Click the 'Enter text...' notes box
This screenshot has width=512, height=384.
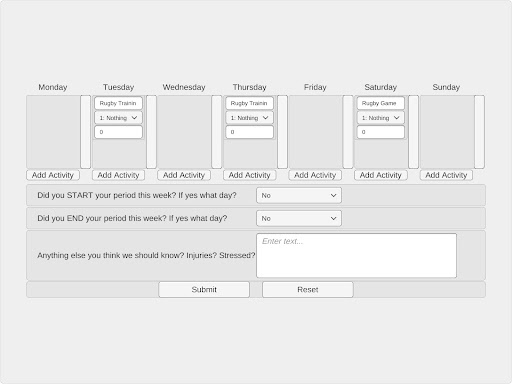click(356, 255)
